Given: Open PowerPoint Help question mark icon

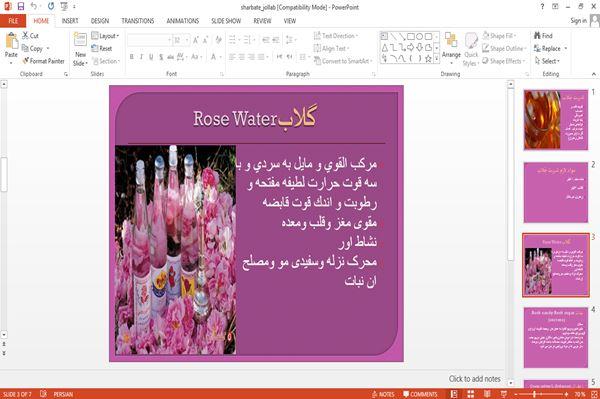Looking at the screenshot, I should pyautogui.click(x=542, y=6).
